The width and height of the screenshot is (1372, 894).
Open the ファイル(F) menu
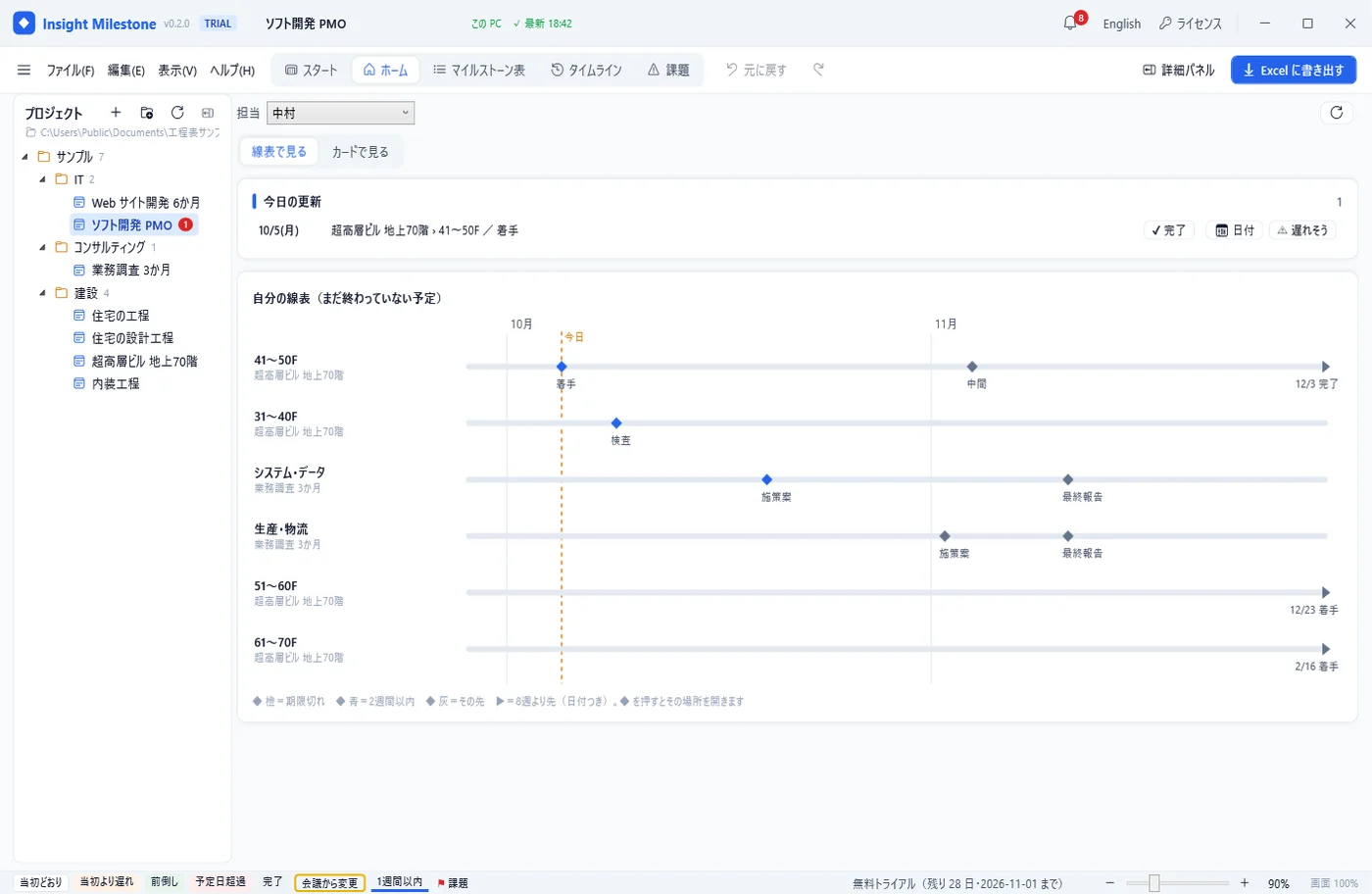point(71,71)
